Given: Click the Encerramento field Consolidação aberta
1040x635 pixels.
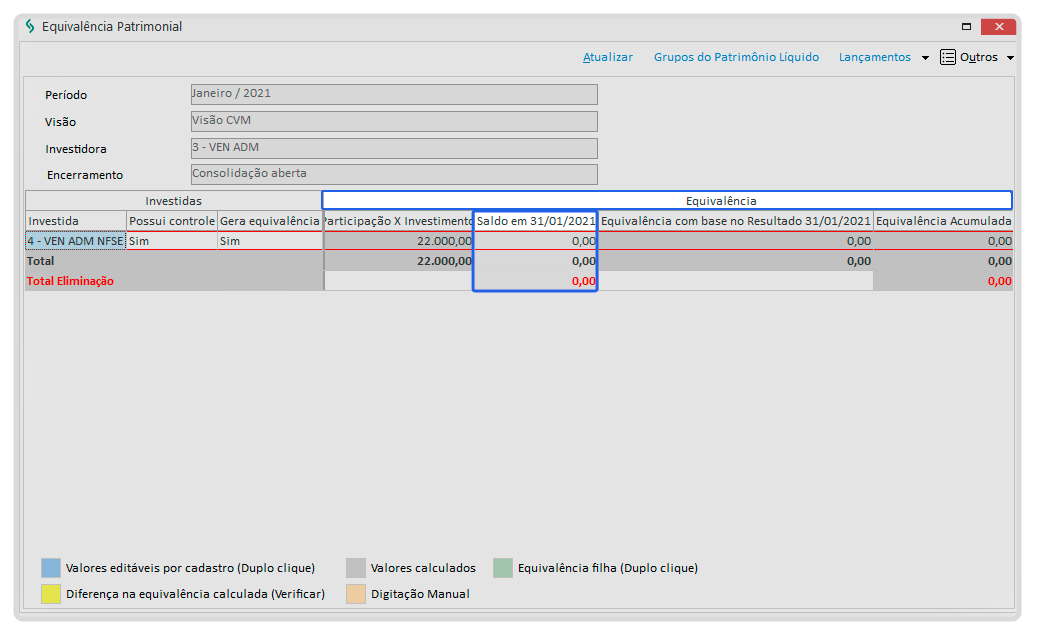Looking at the screenshot, I should 394,174.
